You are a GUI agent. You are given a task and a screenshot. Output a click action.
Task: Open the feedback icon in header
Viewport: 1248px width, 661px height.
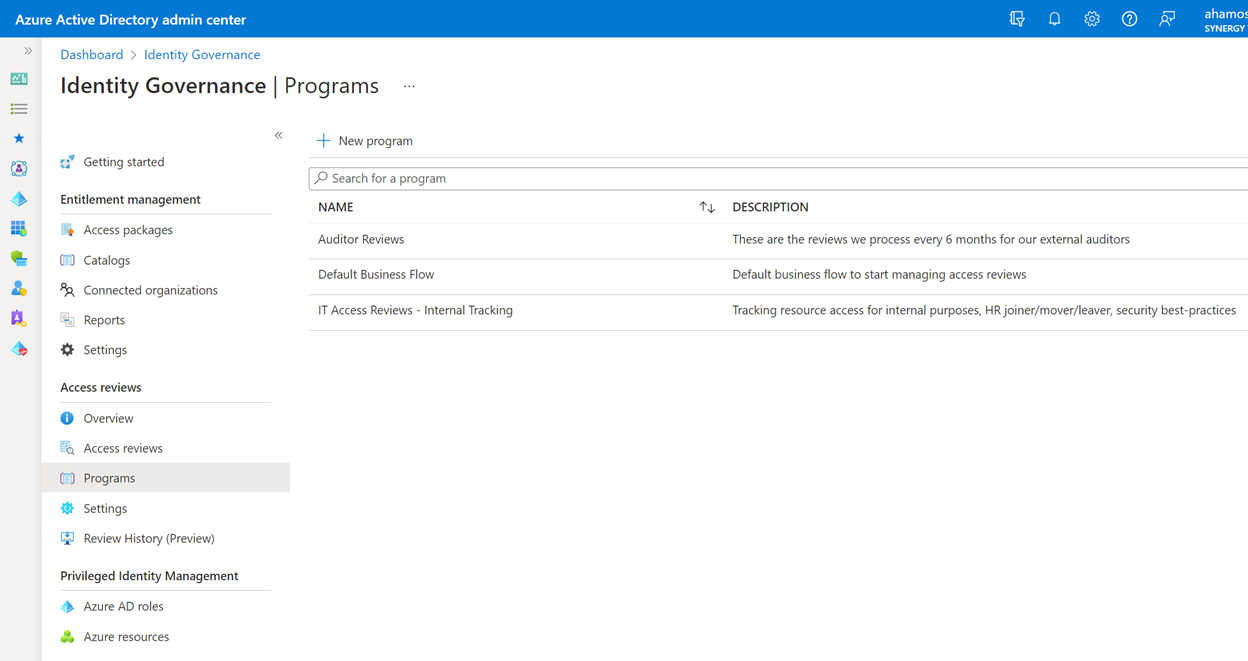(1167, 19)
